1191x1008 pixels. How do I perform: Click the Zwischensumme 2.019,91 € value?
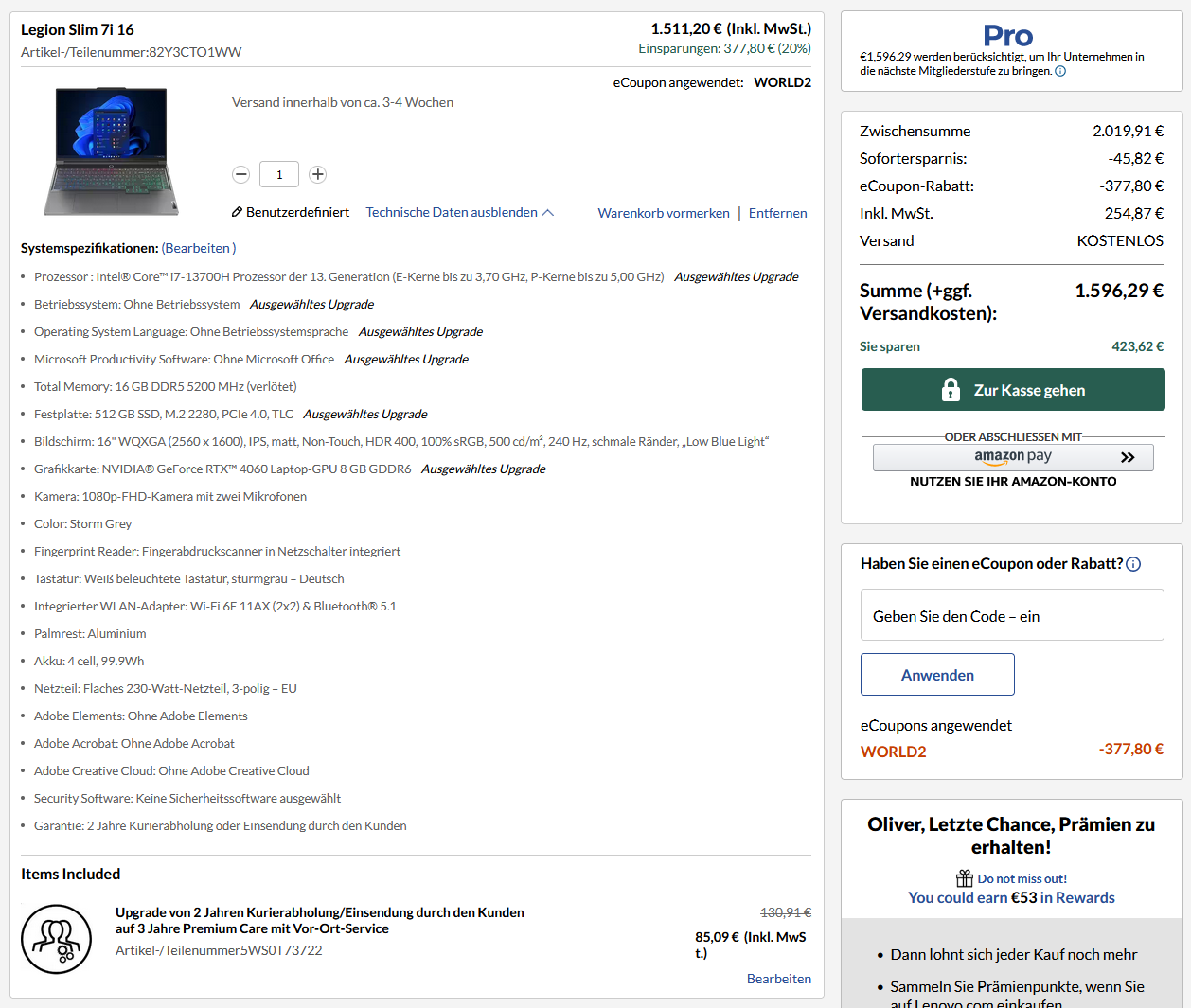tap(1128, 131)
